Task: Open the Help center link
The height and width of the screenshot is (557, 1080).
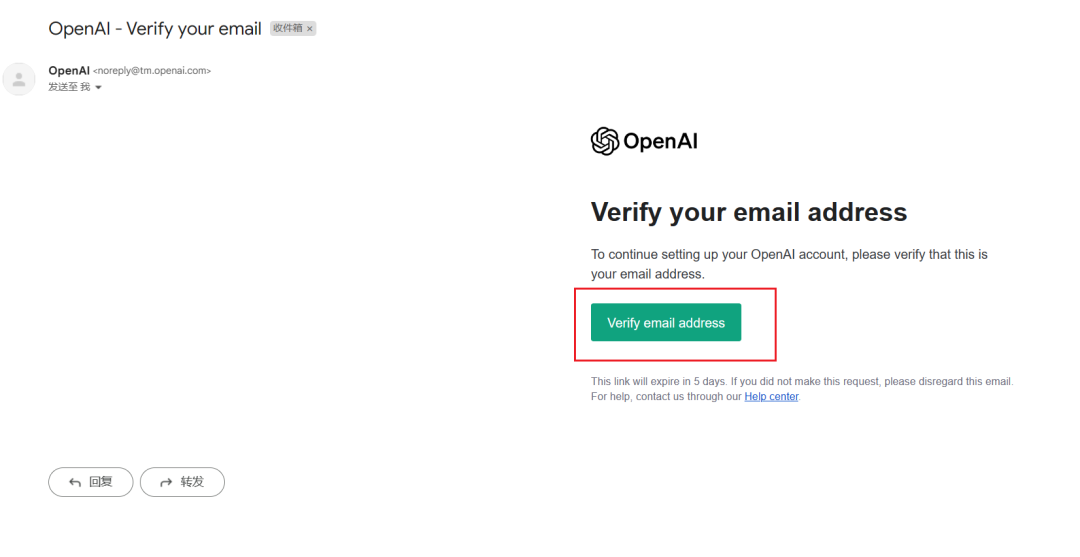Action: pos(771,397)
